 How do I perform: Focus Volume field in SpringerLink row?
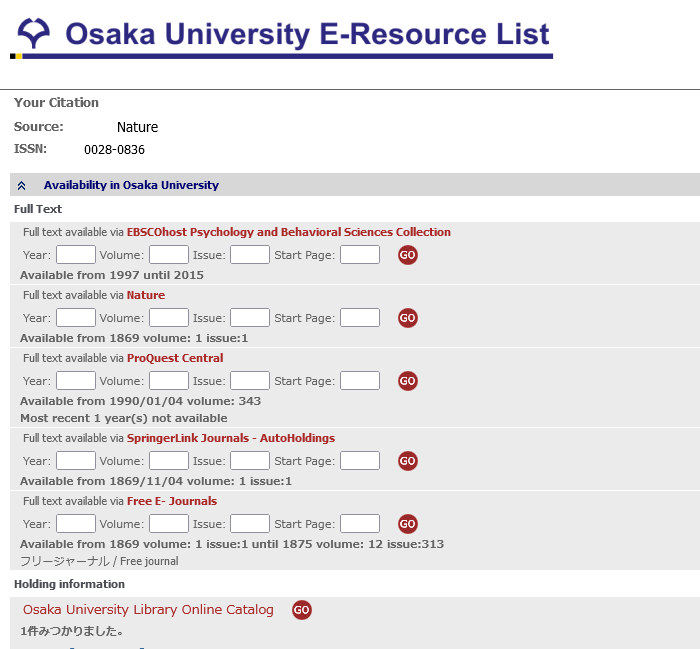(x=169, y=460)
